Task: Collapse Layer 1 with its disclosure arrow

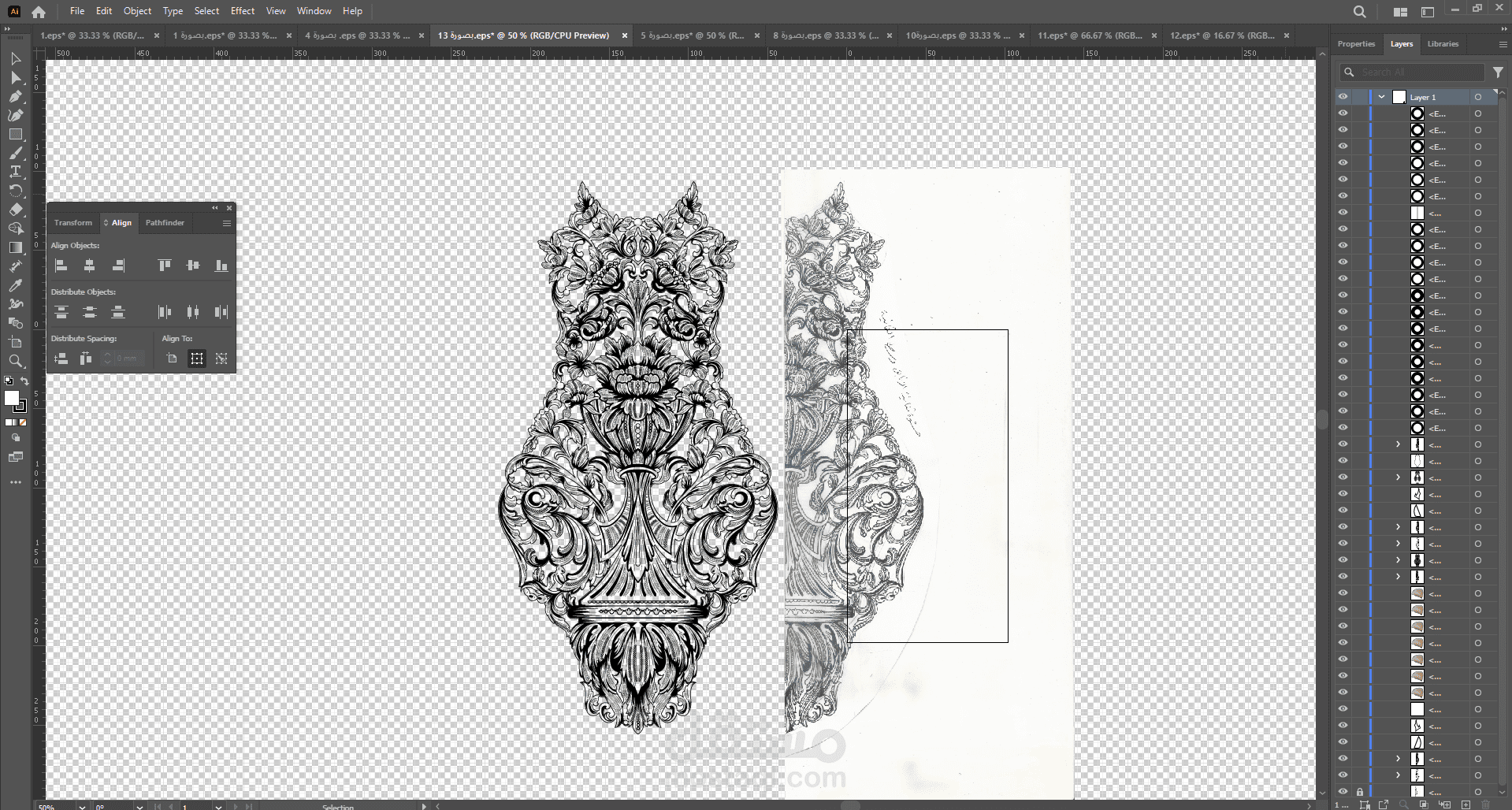Action: [x=1381, y=97]
